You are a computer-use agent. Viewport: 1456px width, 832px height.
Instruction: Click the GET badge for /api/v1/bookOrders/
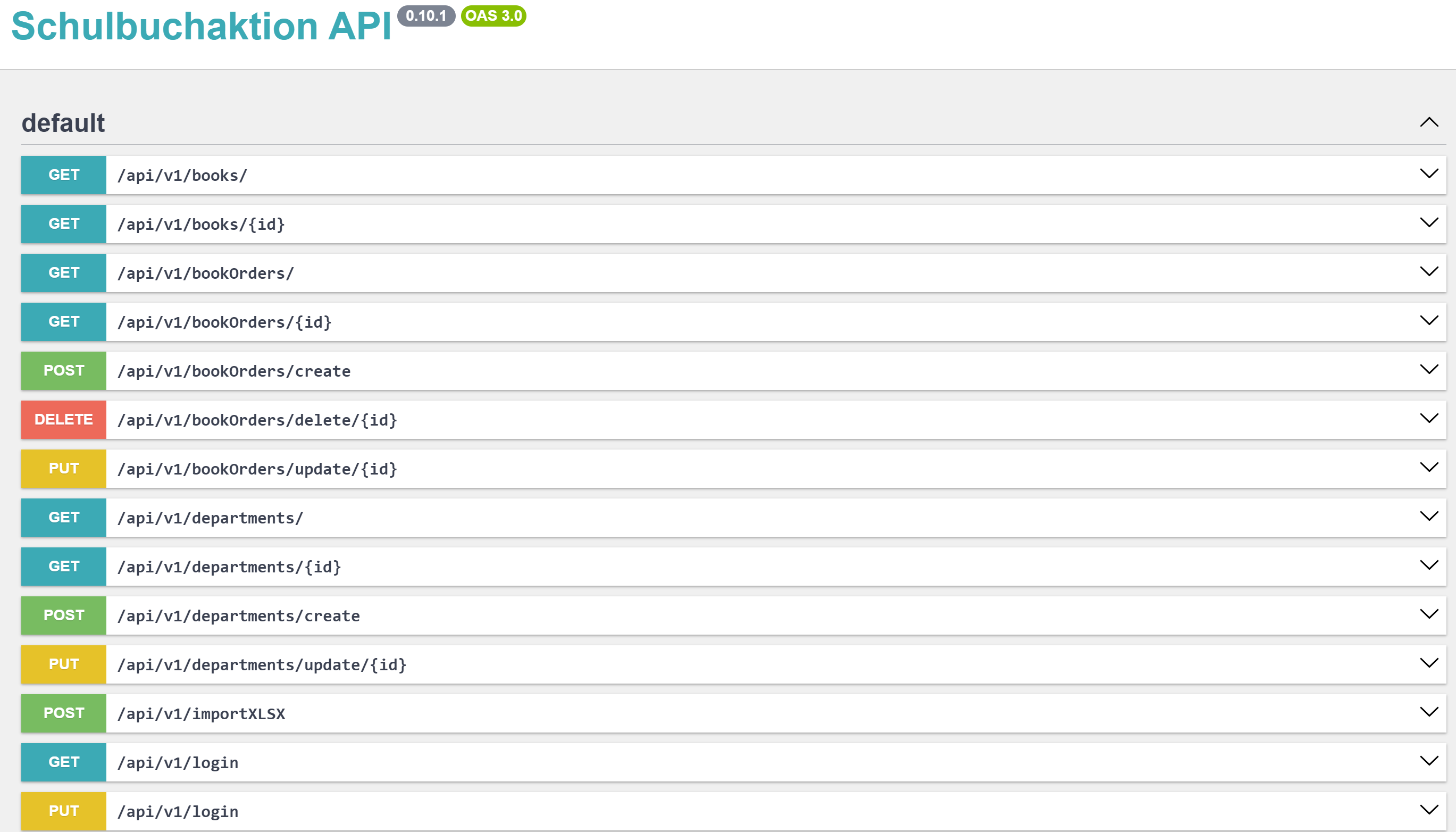[x=63, y=272]
